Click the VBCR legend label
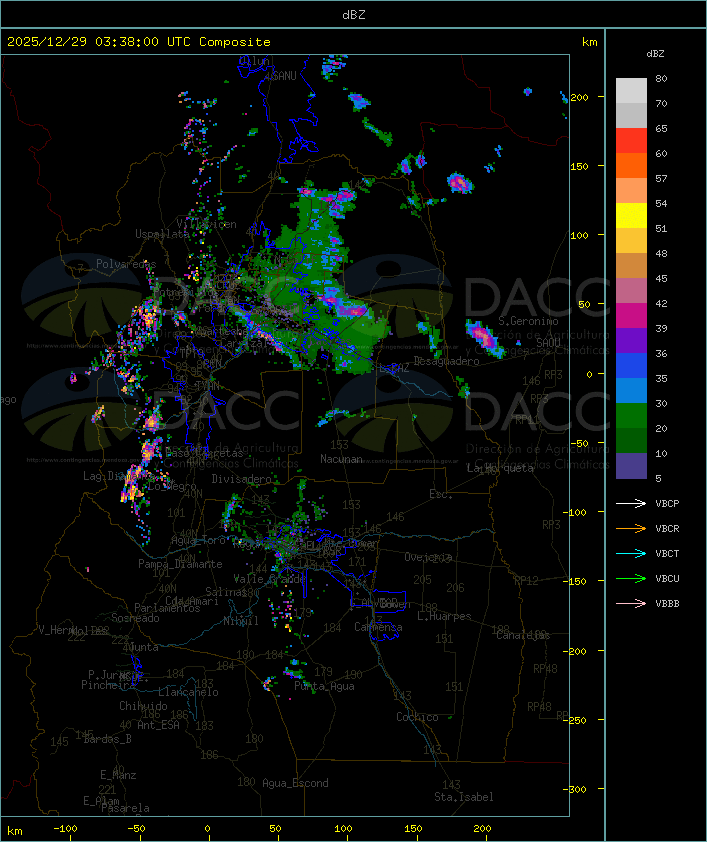Screen dimensions: 707x842 click(667, 528)
